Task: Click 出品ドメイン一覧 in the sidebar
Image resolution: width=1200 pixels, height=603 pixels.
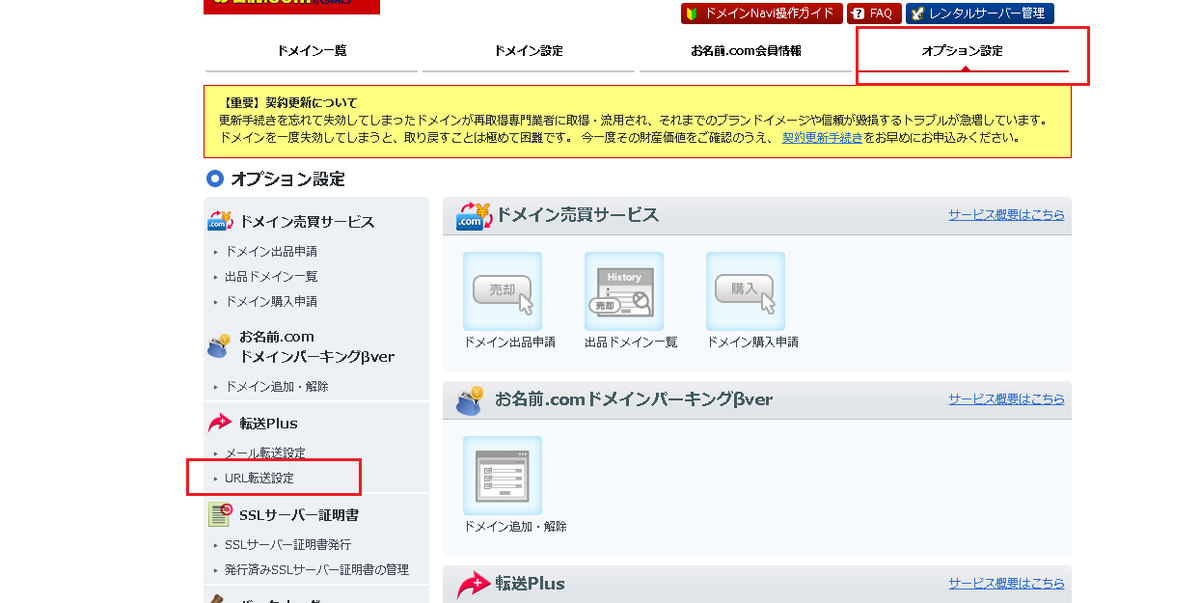Action: click(x=271, y=277)
